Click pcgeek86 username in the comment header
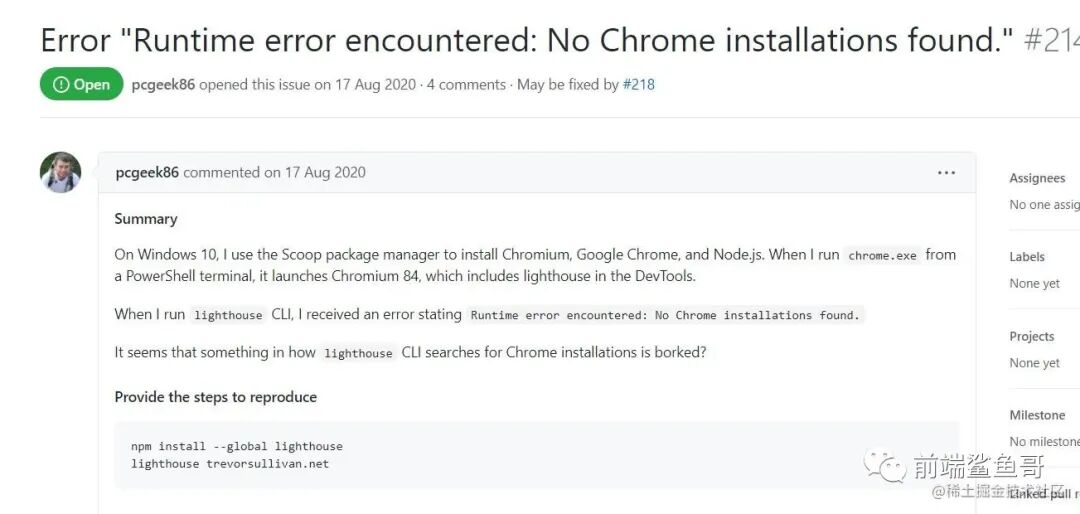The image size is (1080, 514). click(x=147, y=173)
